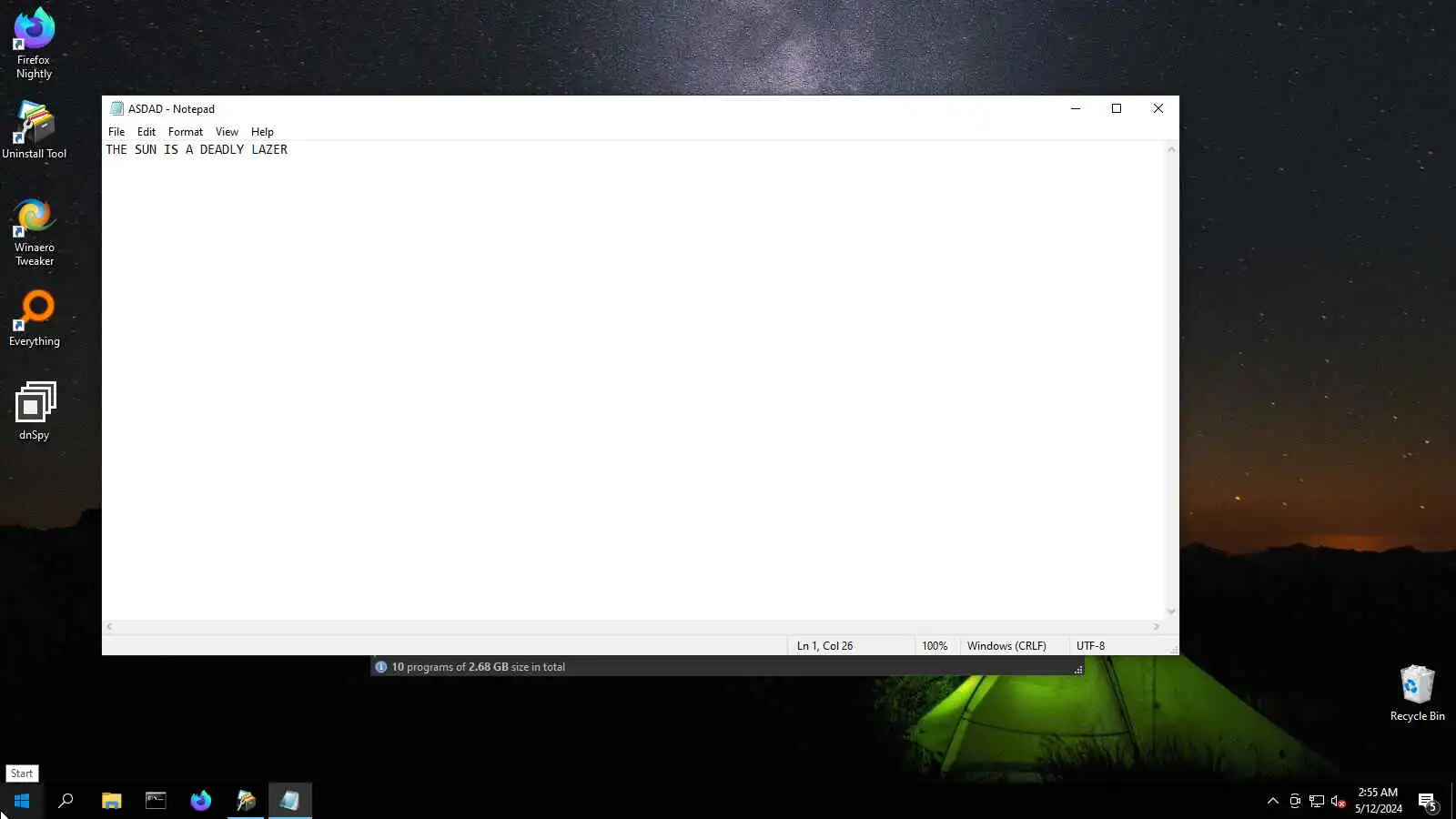The height and width of the screenshot is (819, 1456).
Task: Click the info icon in Uninstall Tool status bar
Action: 381,667
